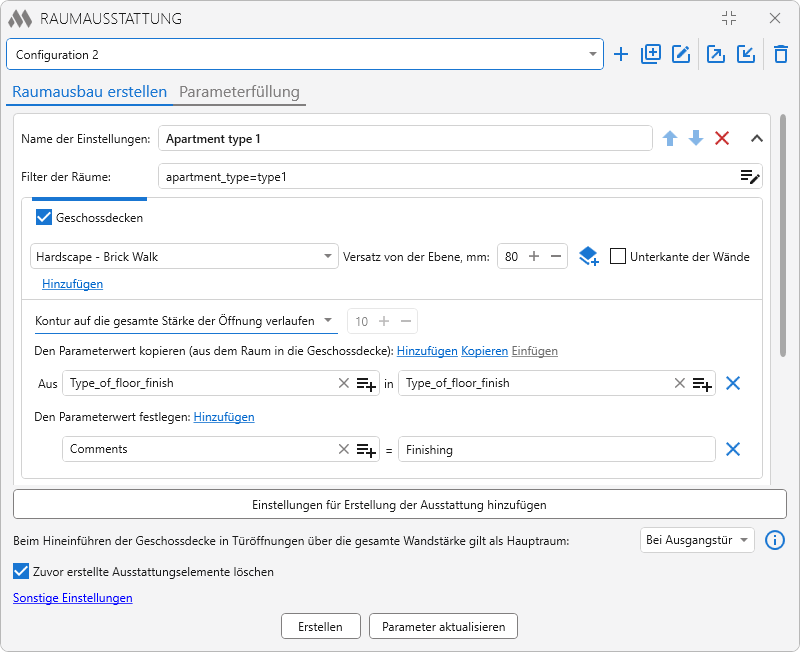Delete configuration with the trash icon

coord(781,54)
